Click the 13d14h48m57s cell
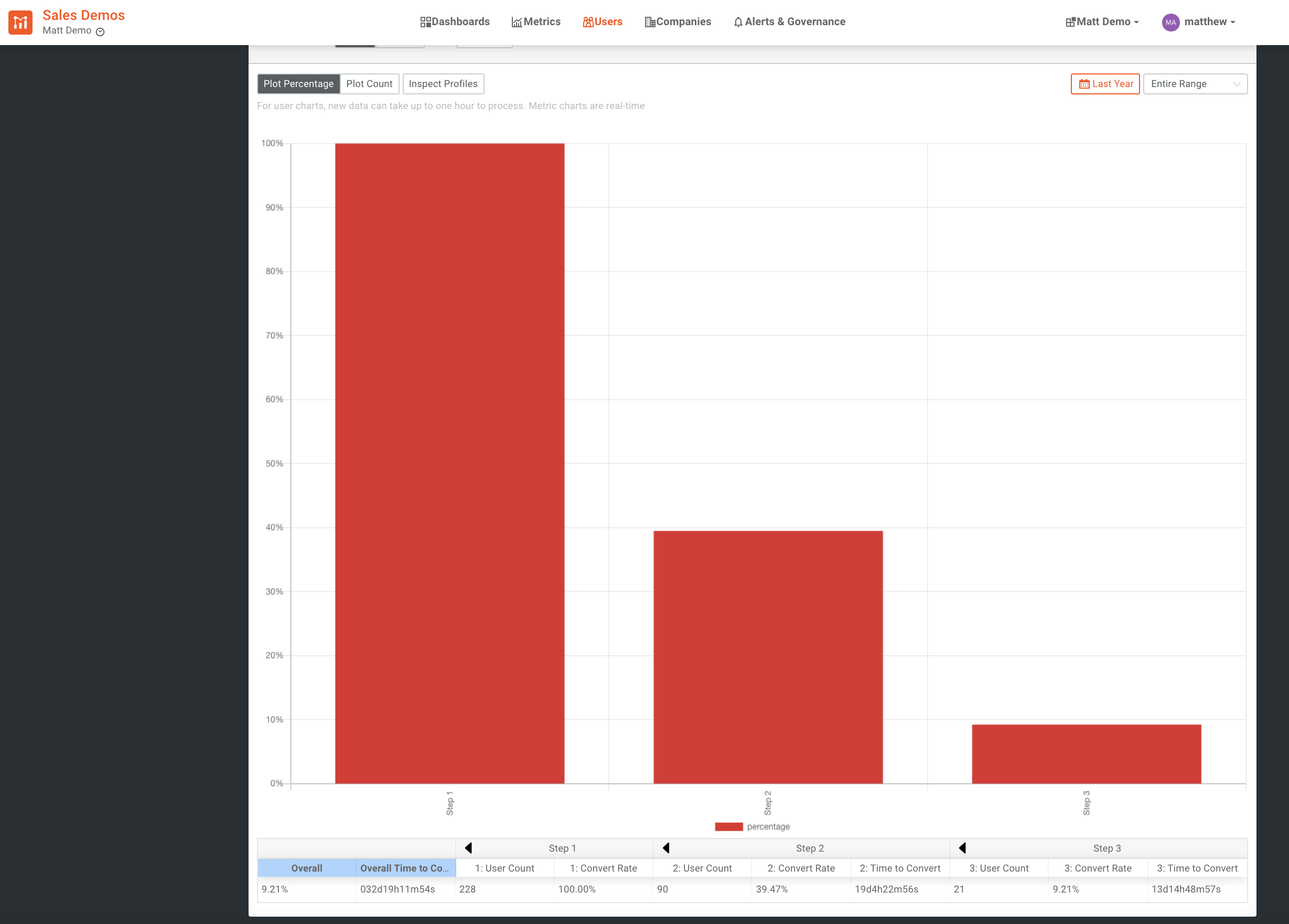This screenshot has height=924, width=1289. 1198,889
